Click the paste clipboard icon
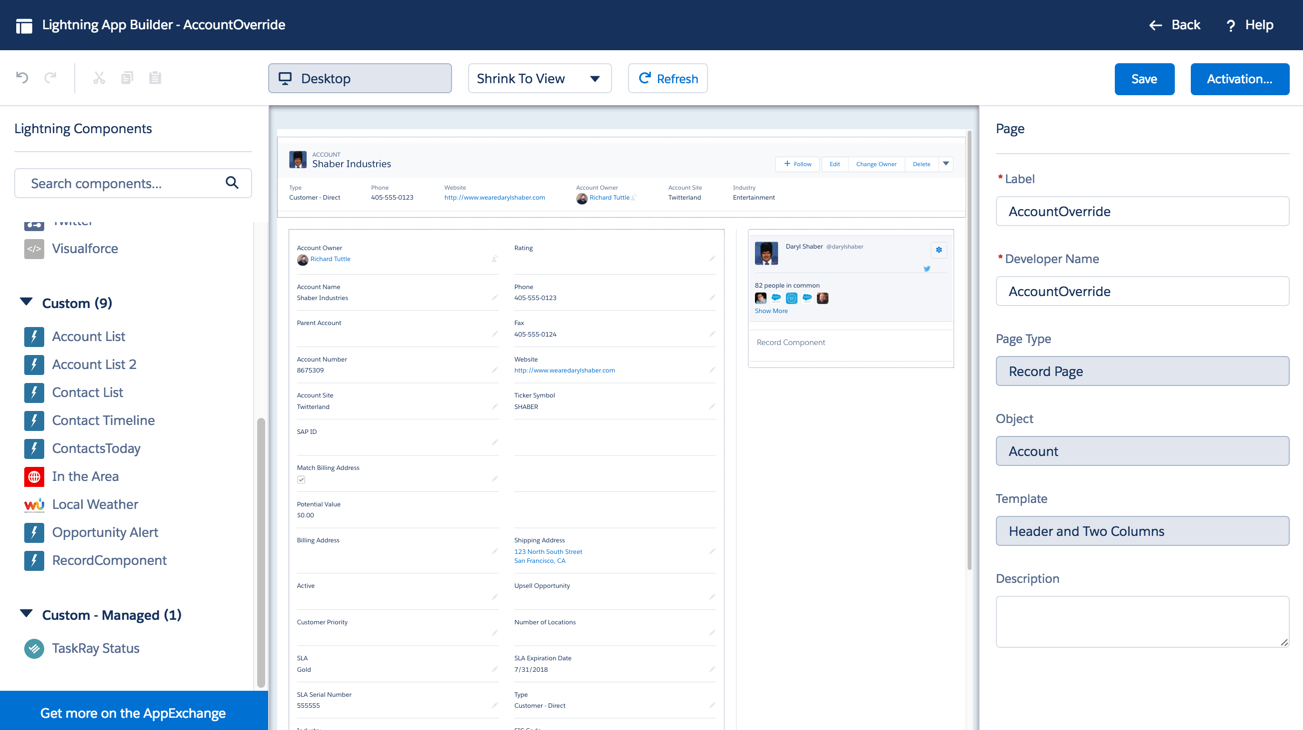 [x=155, y=78]
